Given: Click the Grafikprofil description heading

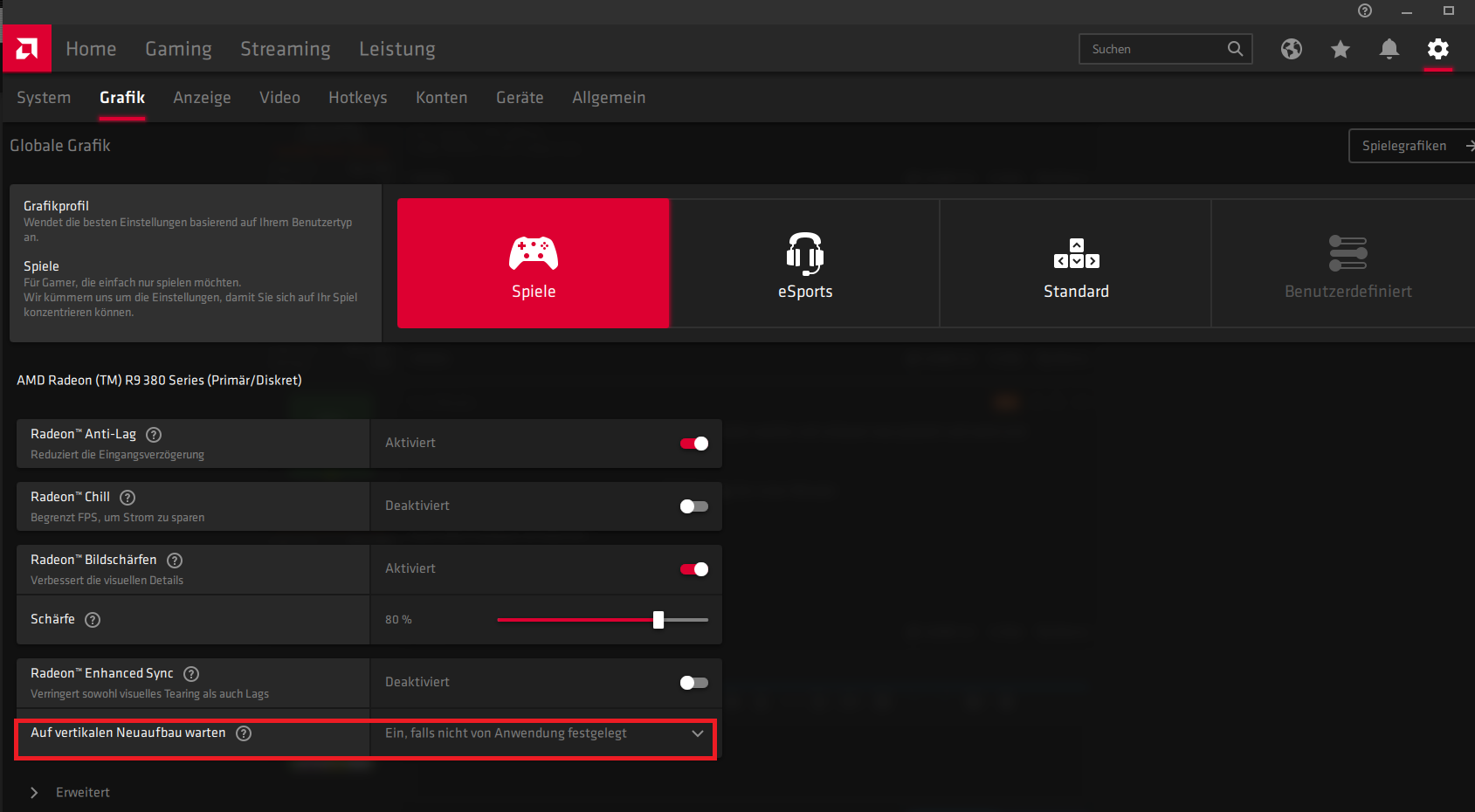Looking at the screenshot, I should click(x=56, y=206).
